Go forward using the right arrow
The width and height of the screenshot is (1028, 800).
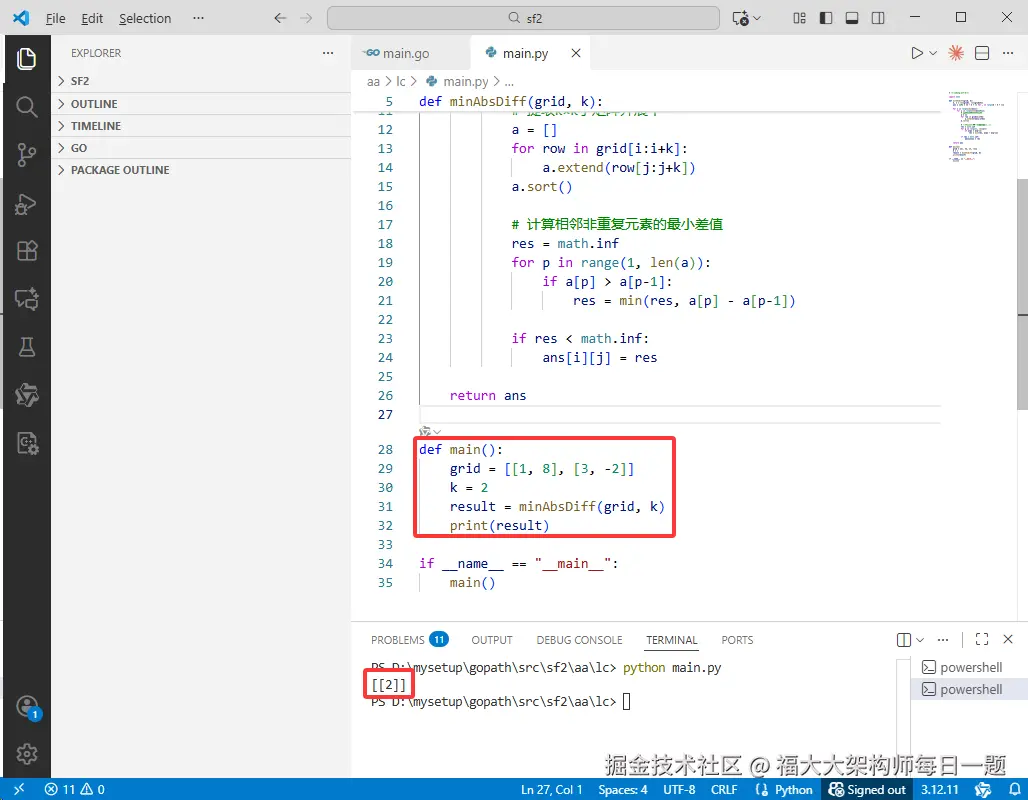point(306,18)
